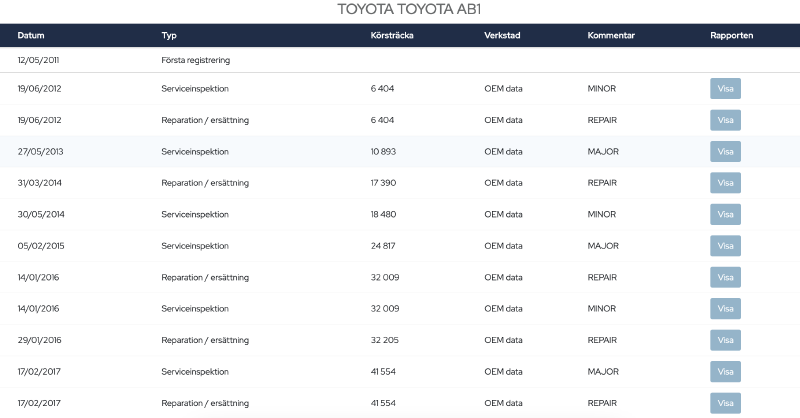Click the mileage value 32 205
This screenshot has width=800, height=418.
385,340
